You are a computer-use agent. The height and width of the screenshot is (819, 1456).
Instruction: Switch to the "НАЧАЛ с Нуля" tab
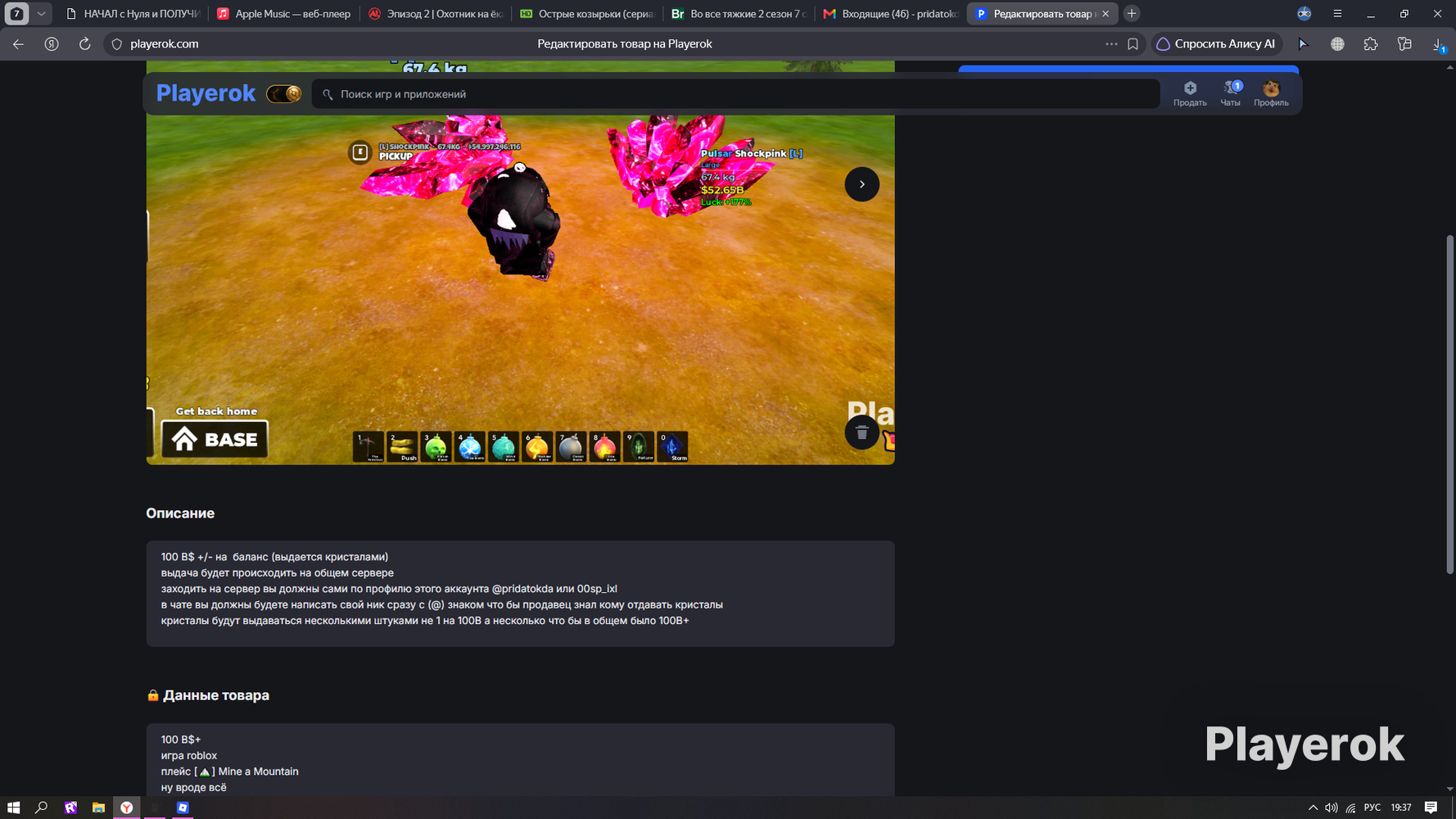[133, 14]
